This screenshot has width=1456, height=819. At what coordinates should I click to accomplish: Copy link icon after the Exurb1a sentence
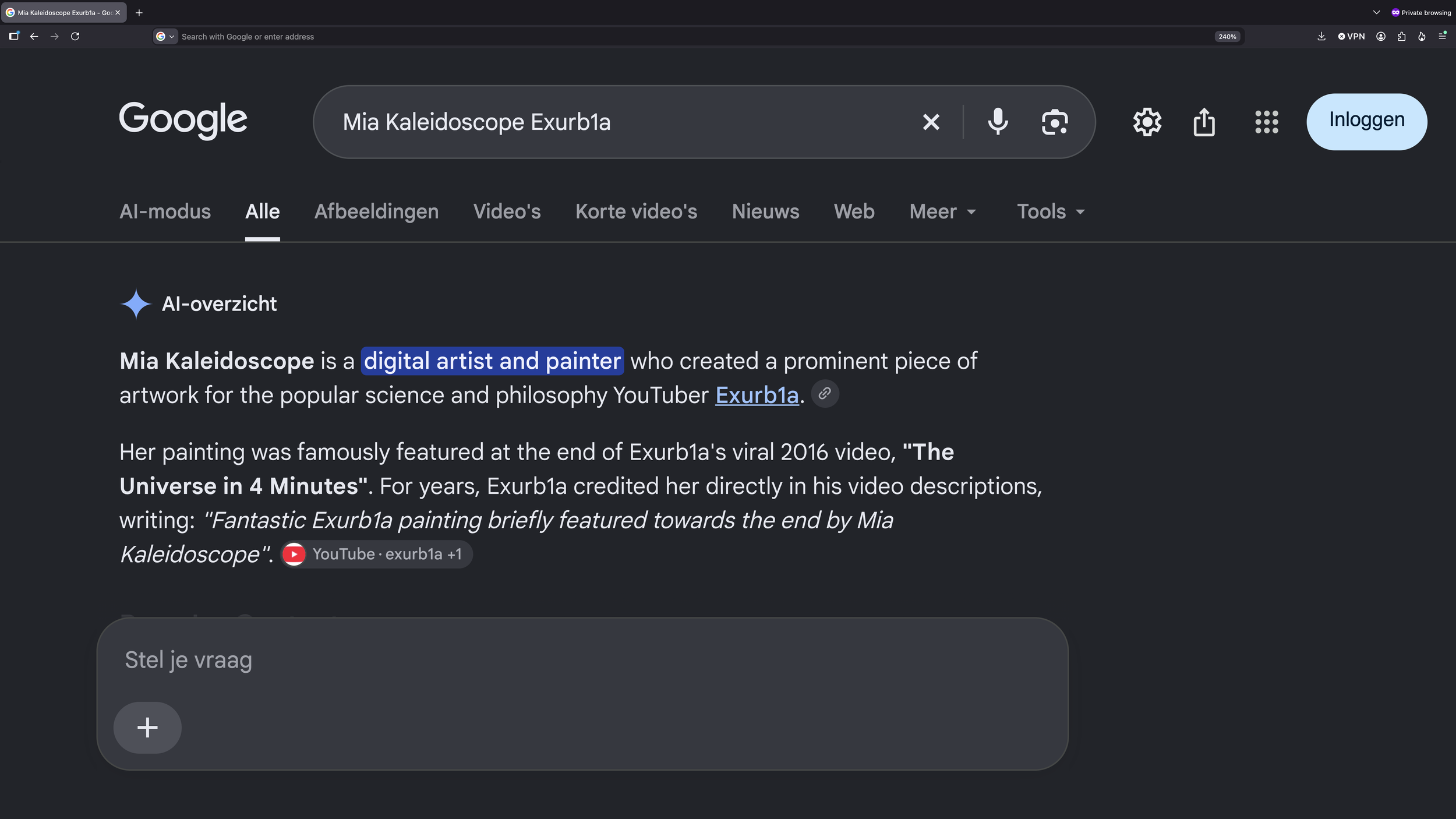[825, 394]
